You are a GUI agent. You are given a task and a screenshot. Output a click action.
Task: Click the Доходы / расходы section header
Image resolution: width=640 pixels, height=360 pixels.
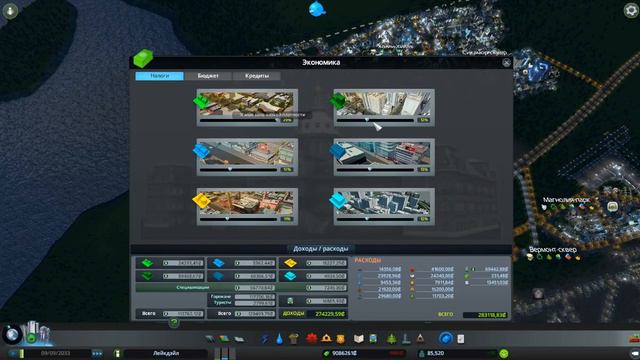pos(321,249)
